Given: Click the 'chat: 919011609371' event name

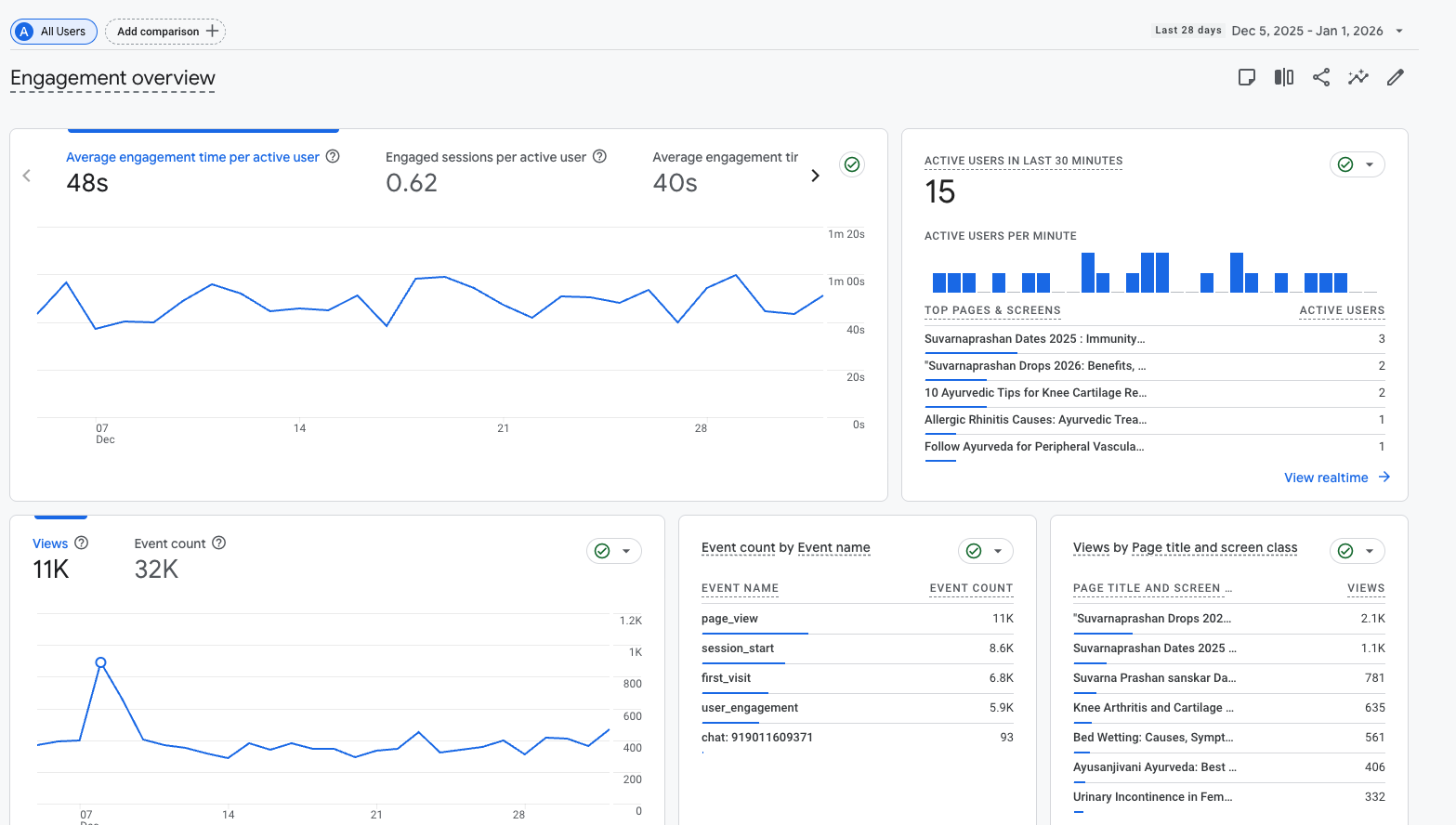Looking at the screenshot, I should [x=757, y=738].
